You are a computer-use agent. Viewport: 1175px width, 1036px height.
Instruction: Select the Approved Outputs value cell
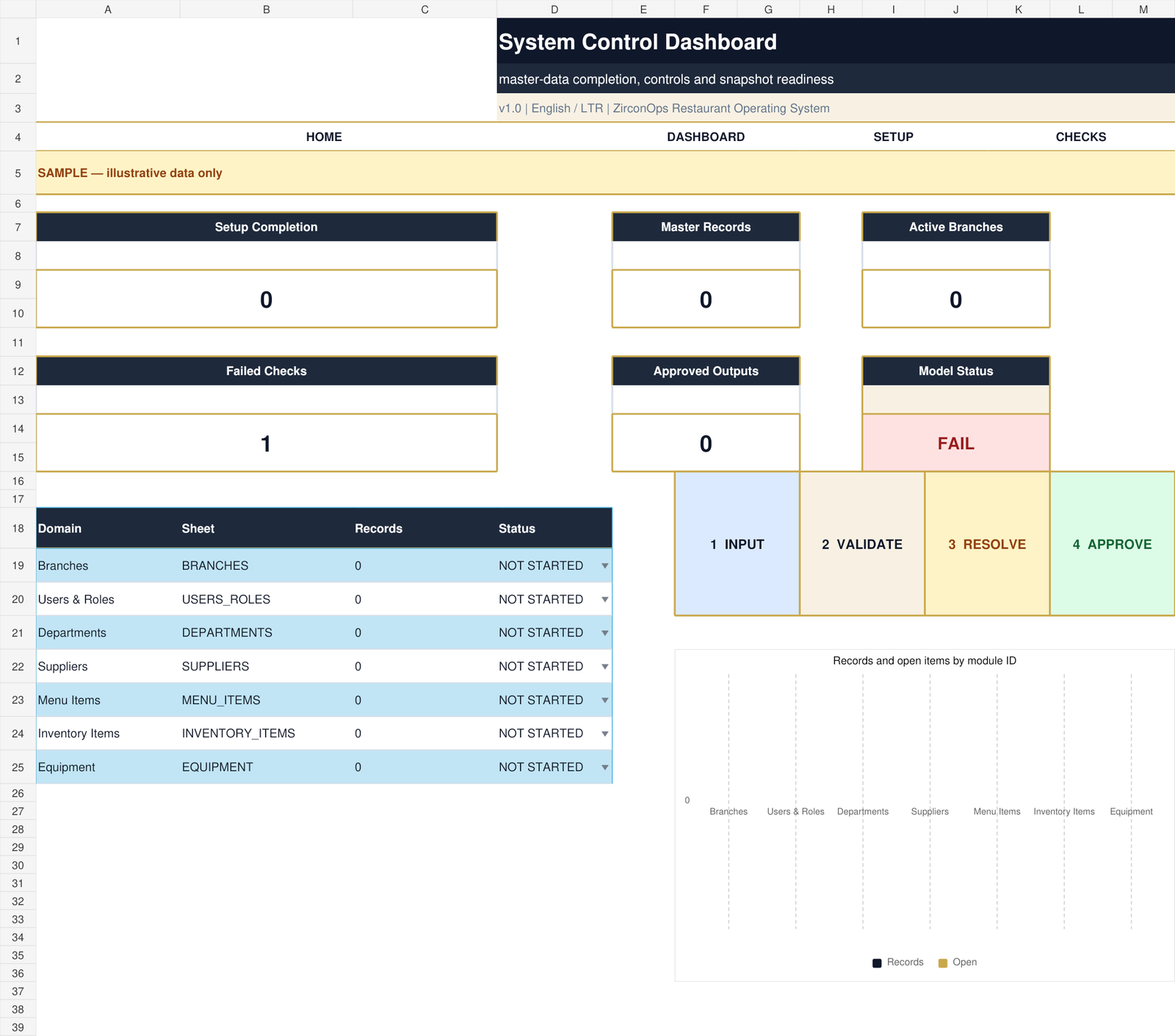[x=706, y=443]
